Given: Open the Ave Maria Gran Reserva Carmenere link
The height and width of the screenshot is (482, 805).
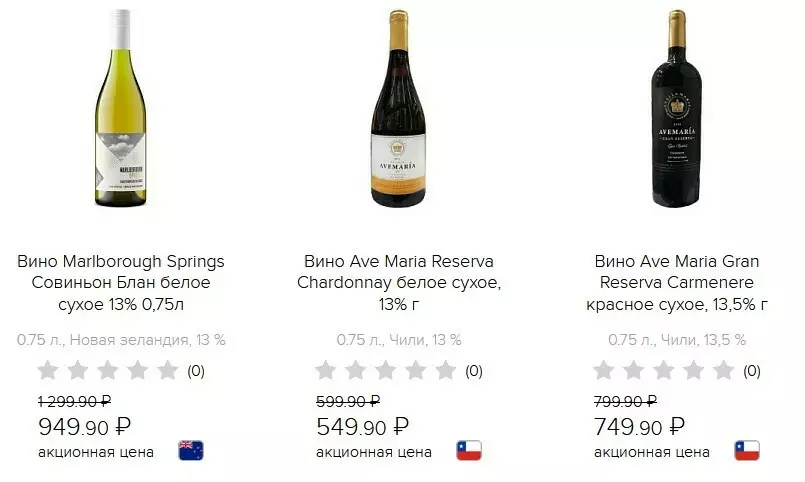Looking at the screenshot, I should pos(677,283).
